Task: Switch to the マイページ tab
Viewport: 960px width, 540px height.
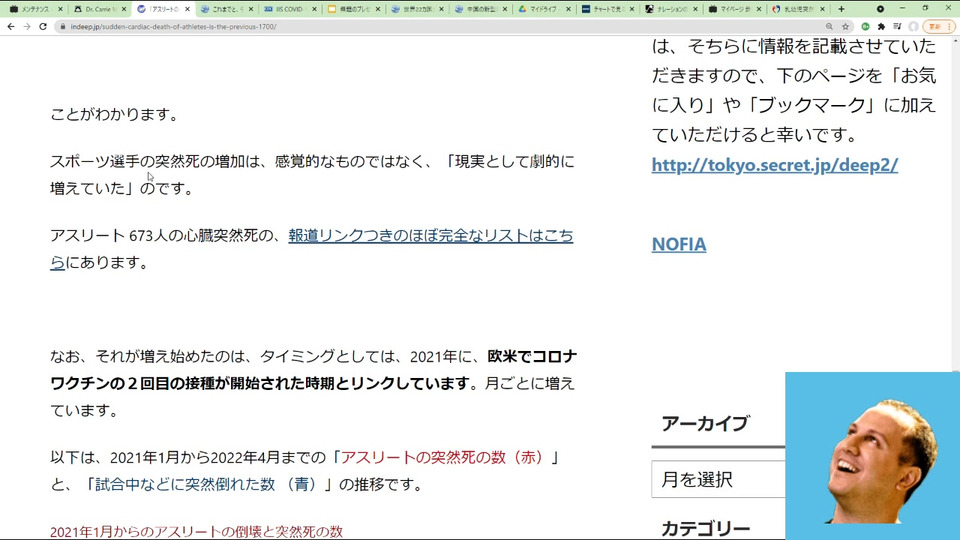Action: [x=735, y=9]
